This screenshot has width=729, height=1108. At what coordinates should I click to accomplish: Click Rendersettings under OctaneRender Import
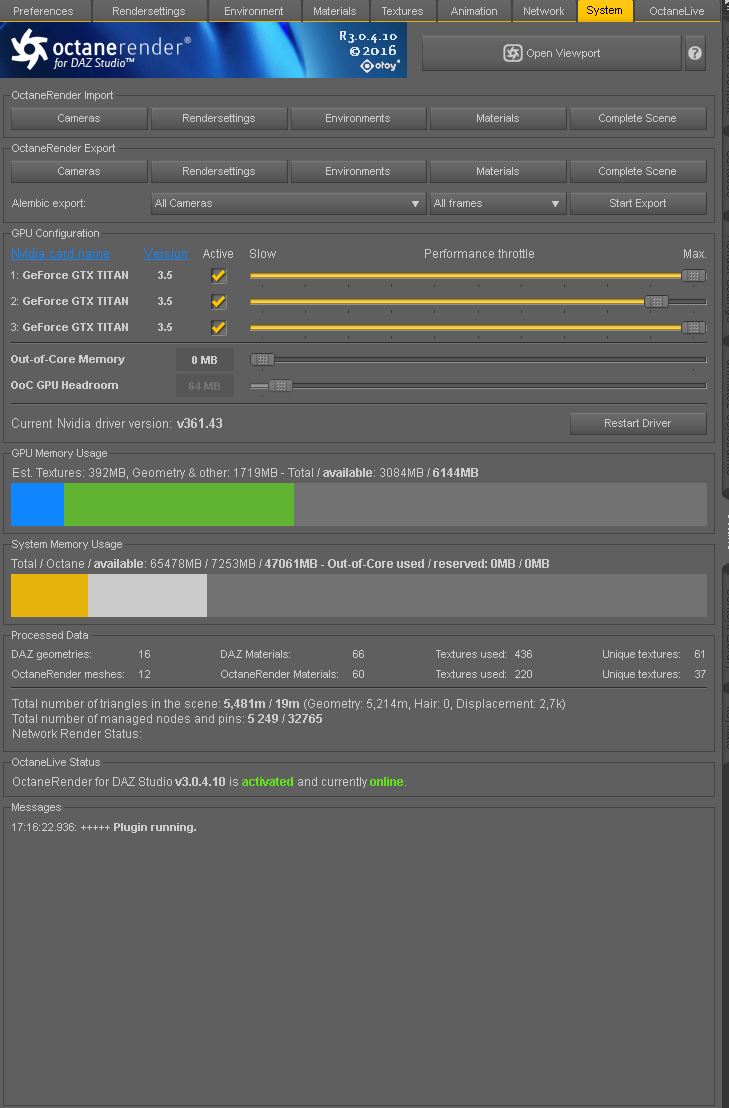pyautogui.click(x=219, y=118)
